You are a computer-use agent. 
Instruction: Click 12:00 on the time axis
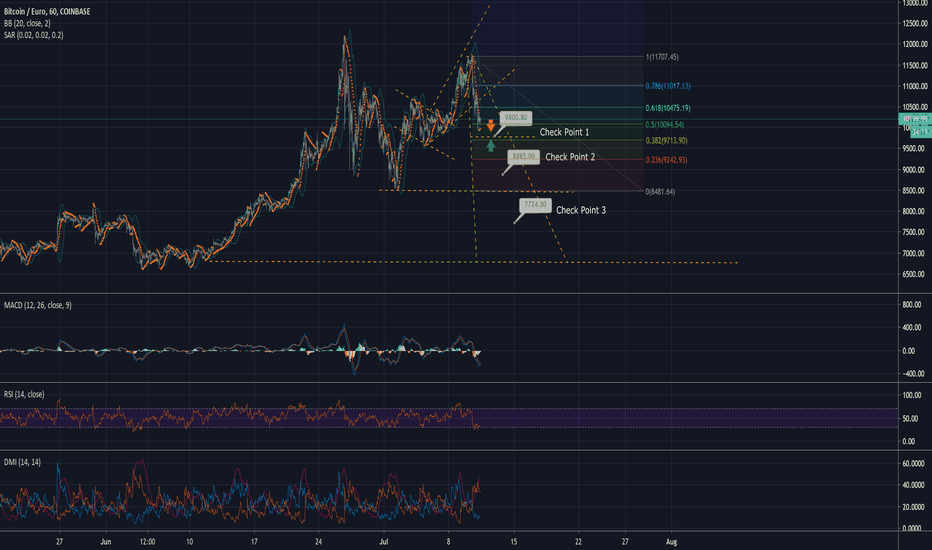147,542
